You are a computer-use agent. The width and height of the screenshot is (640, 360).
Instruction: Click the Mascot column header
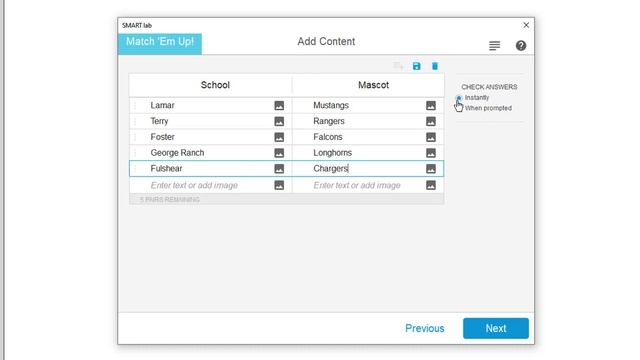(x=373, y=85)
